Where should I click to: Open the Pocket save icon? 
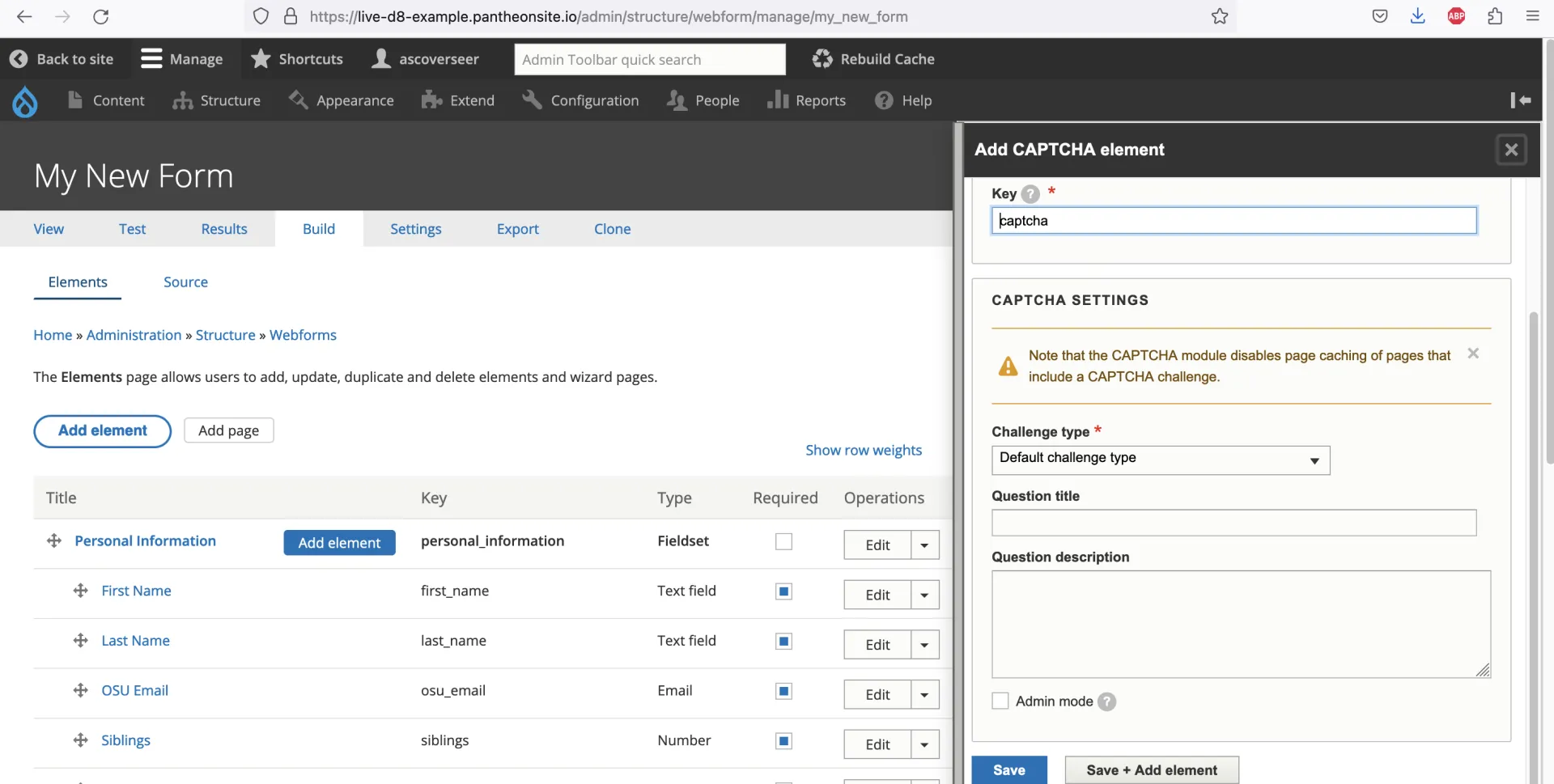[x=1380, y=16]
